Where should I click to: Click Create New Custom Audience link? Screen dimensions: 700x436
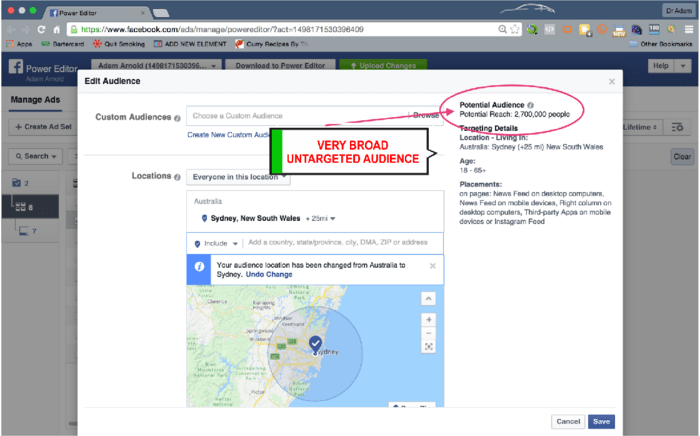pos(229,135)
